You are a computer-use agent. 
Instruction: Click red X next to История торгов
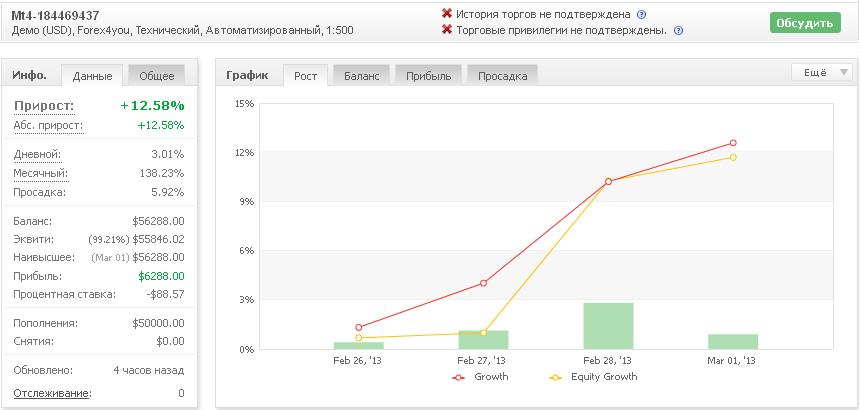coord(447,14)
